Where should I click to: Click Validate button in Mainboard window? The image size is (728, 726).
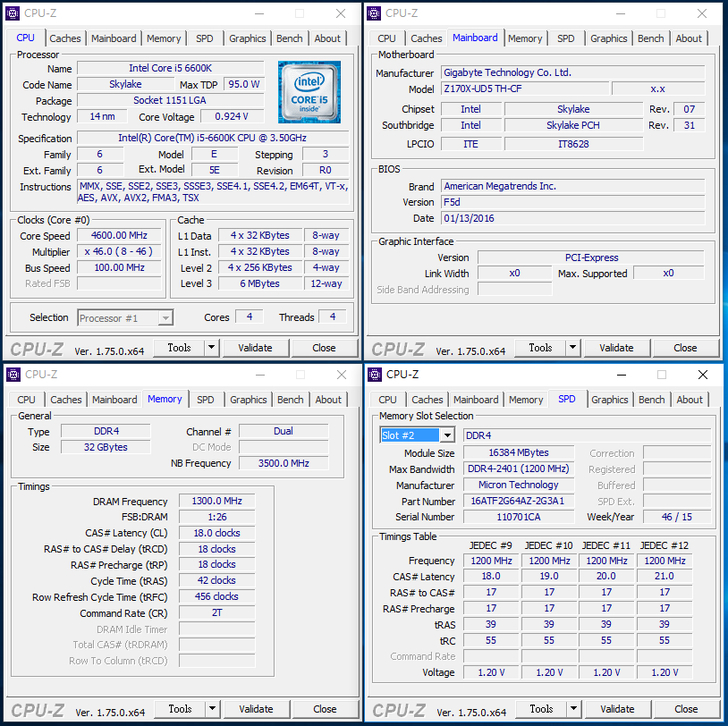[x=617, y=348]
